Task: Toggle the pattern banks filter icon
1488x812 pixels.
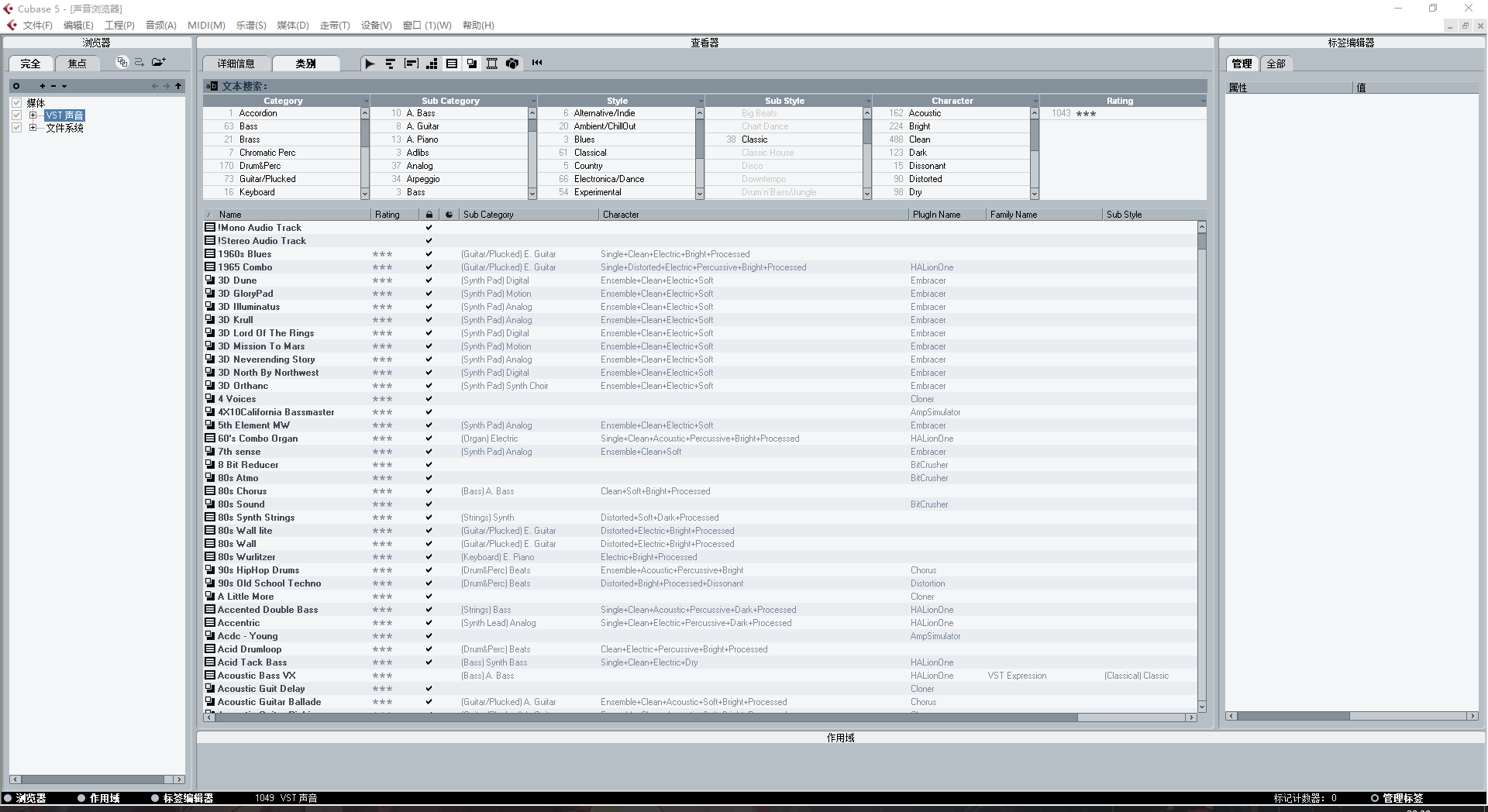Action: click(x=432, y=64)
